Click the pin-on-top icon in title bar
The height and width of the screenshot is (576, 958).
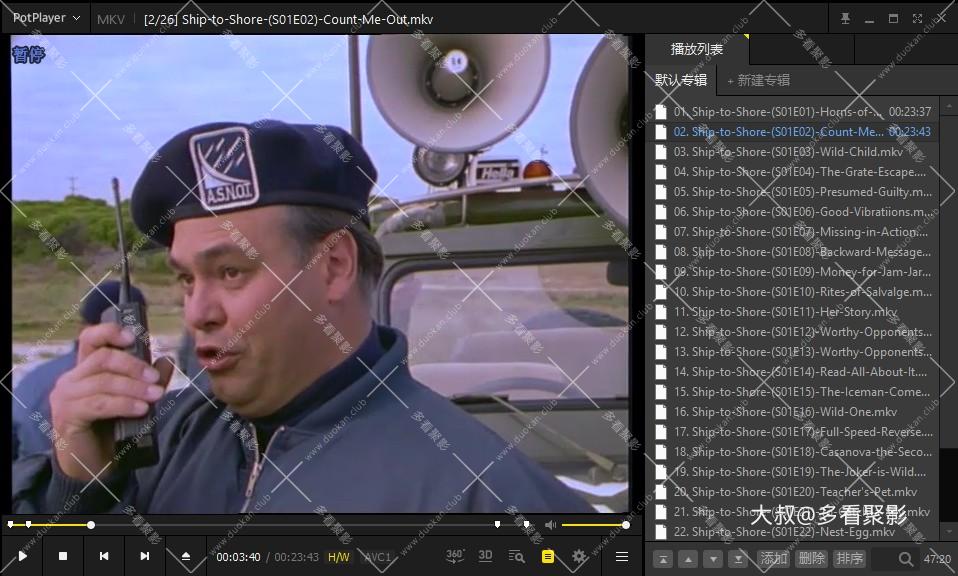point(845,18)
